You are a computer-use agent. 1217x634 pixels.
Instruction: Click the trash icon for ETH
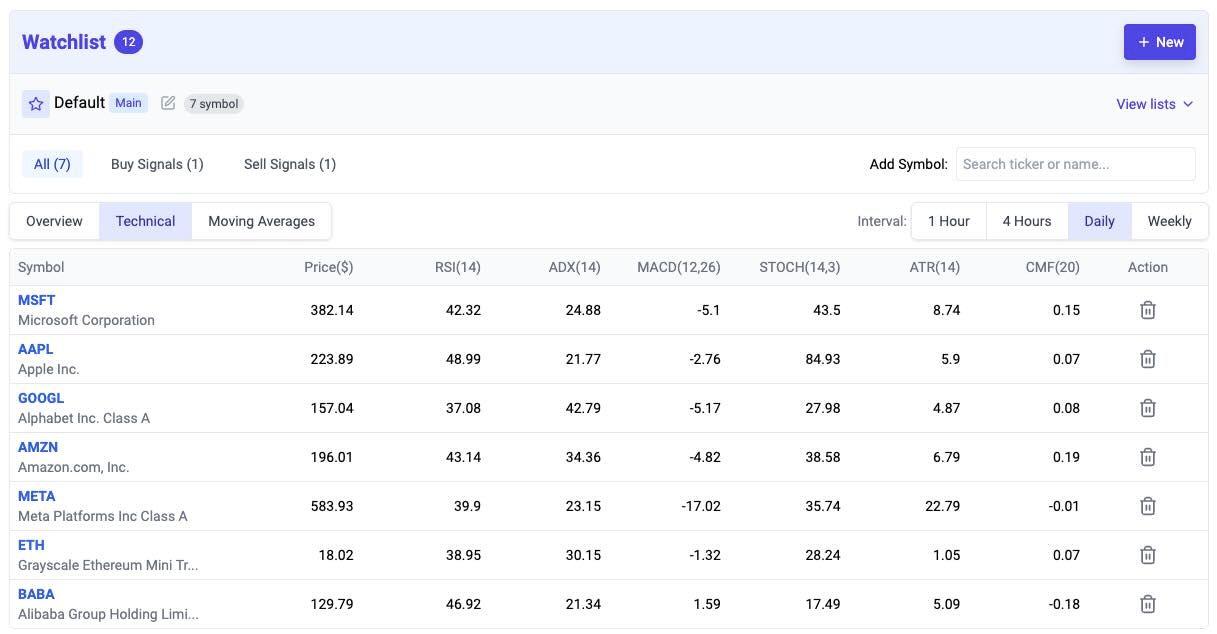pos(1147,555)
